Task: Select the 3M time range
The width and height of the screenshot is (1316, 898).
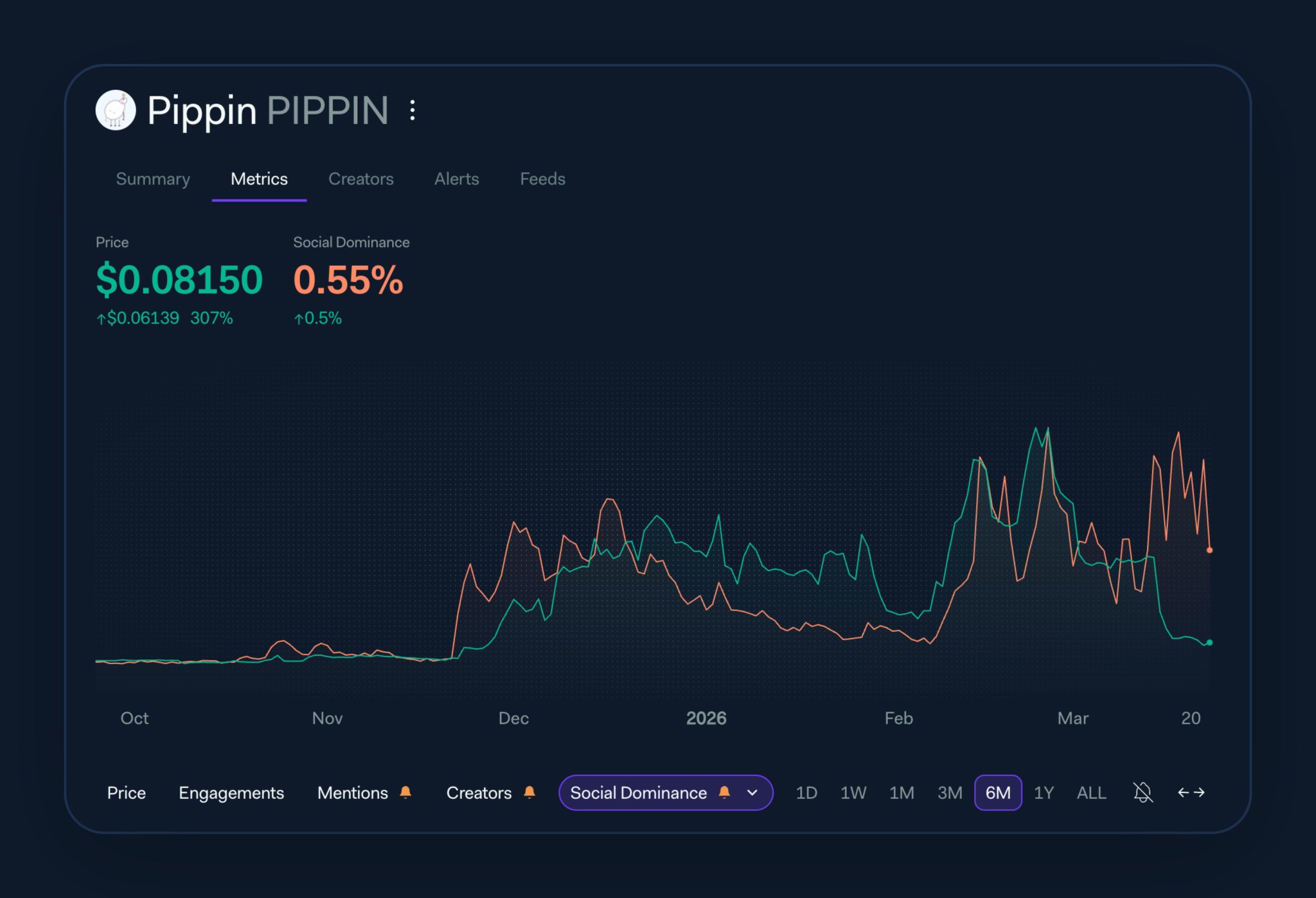Action: tap(949, 793)
